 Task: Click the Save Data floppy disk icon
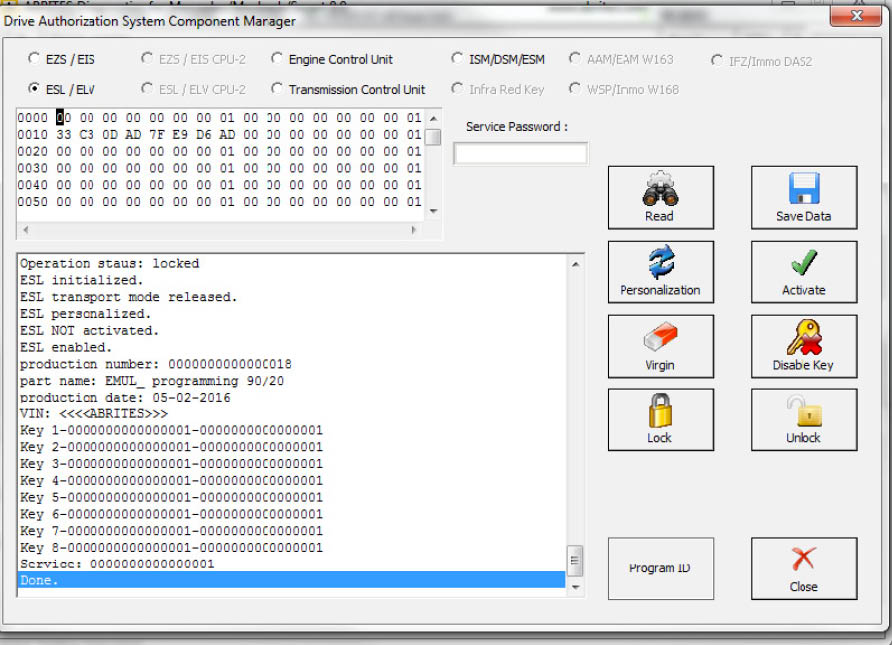tap(803, 197)
